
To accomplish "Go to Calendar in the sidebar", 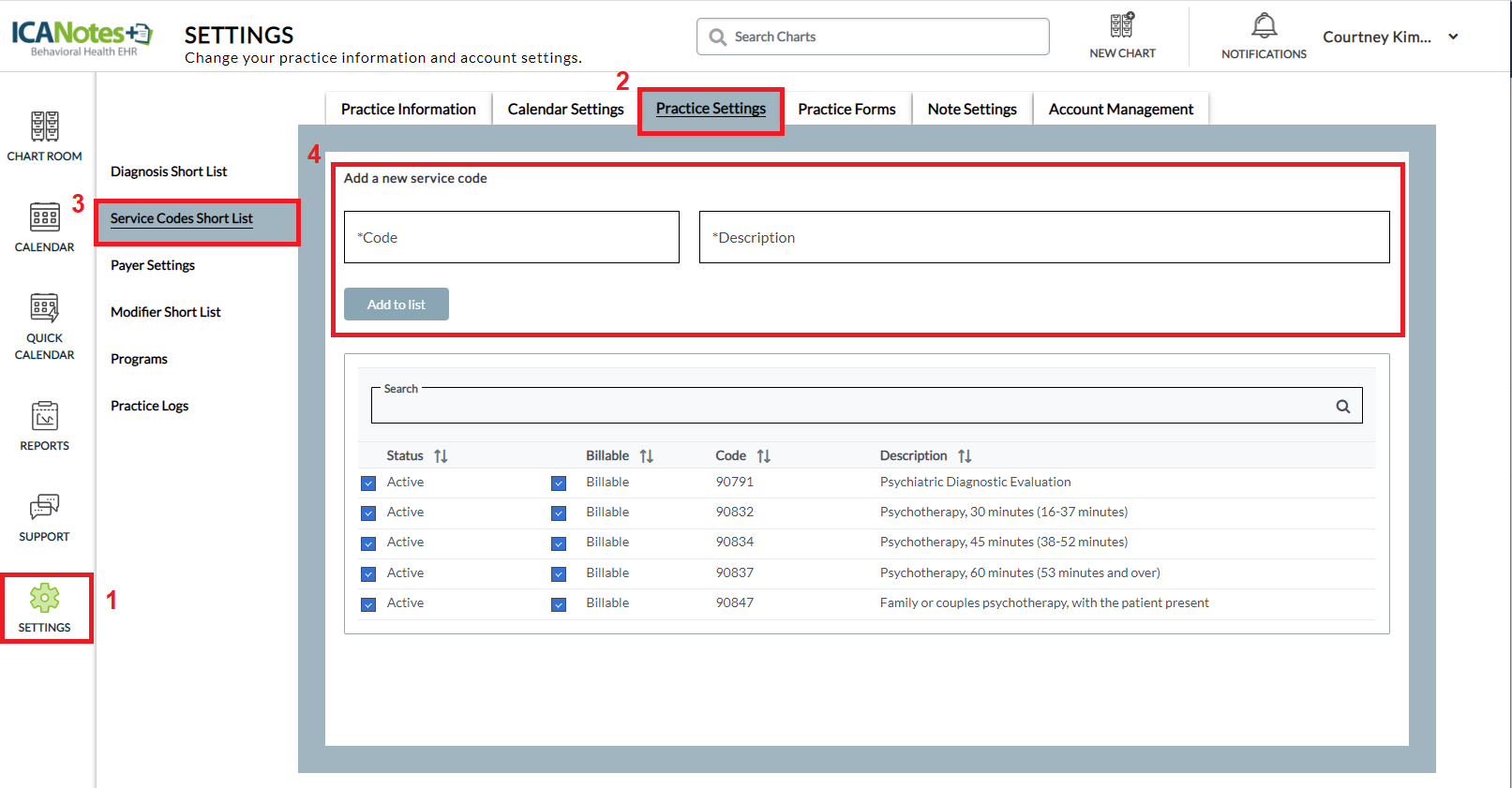I will point(44,217).
